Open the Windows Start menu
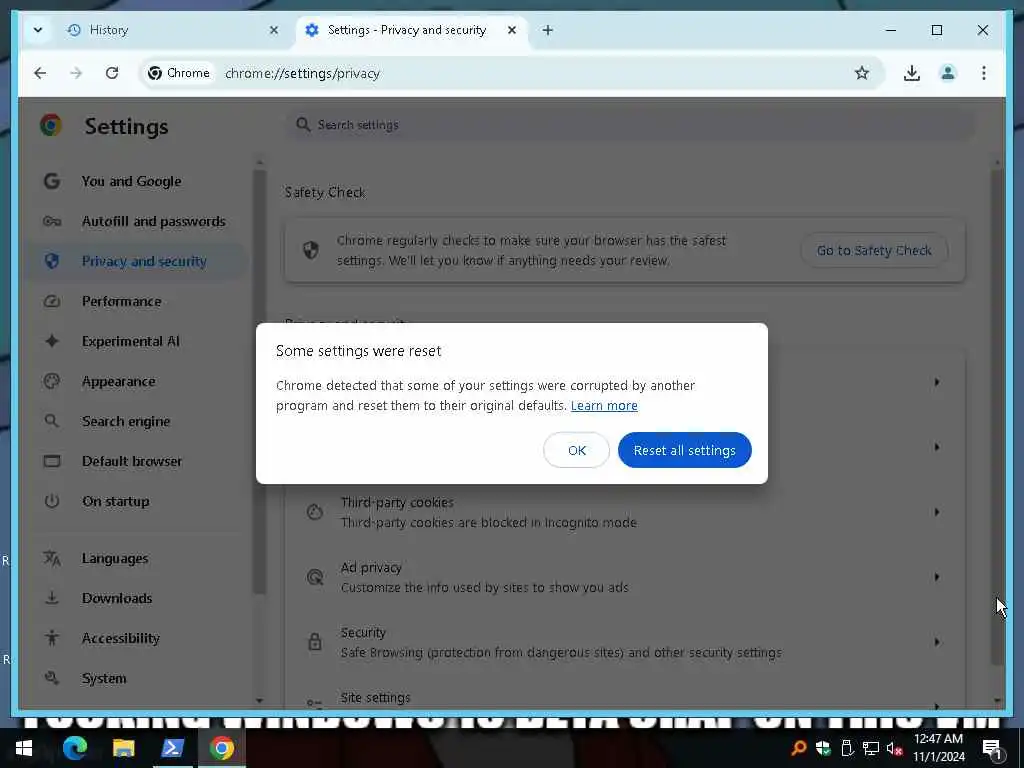1024x768 pixels. point(24,748)
